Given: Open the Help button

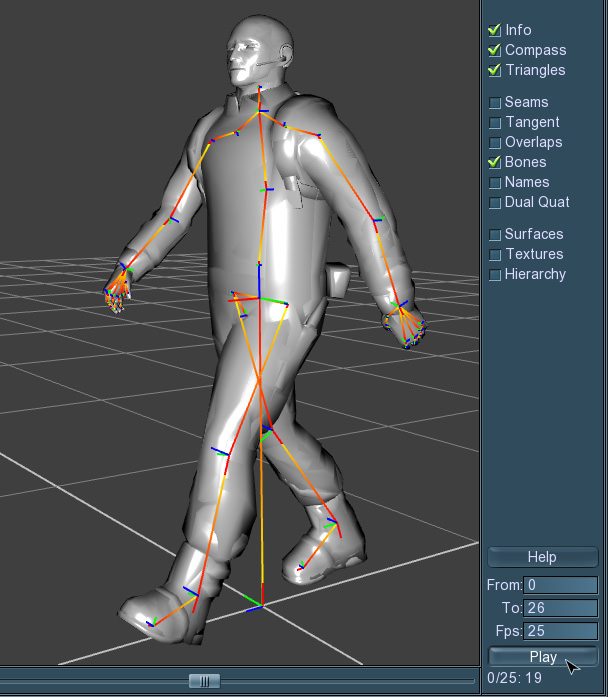Looking at the screenshot, I should pyautogui.click(x=543, y=557).
